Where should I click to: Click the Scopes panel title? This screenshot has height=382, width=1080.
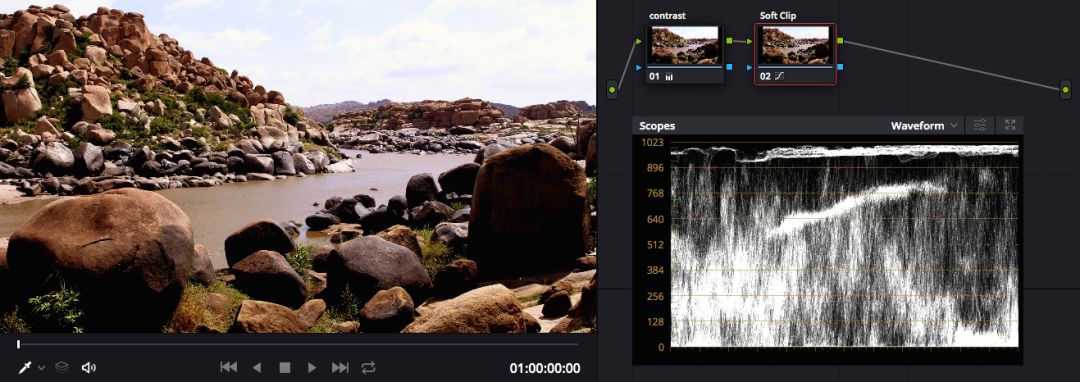(657, 126)
